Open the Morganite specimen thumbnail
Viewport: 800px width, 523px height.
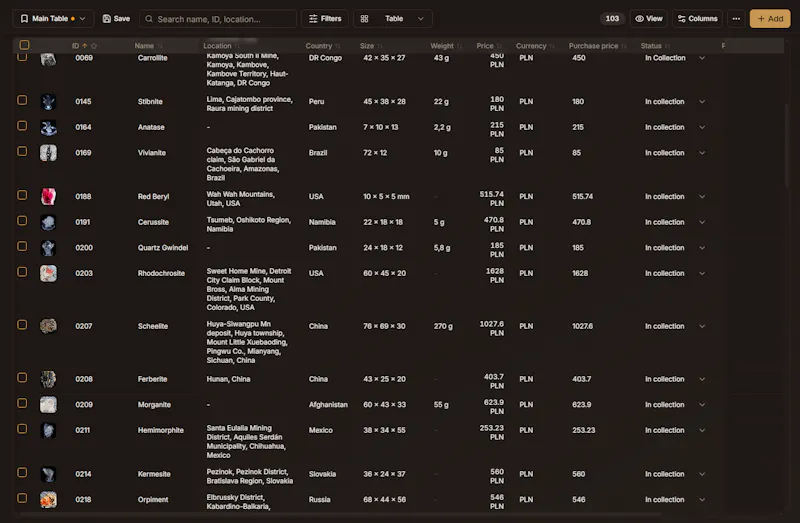click(48, 405)
